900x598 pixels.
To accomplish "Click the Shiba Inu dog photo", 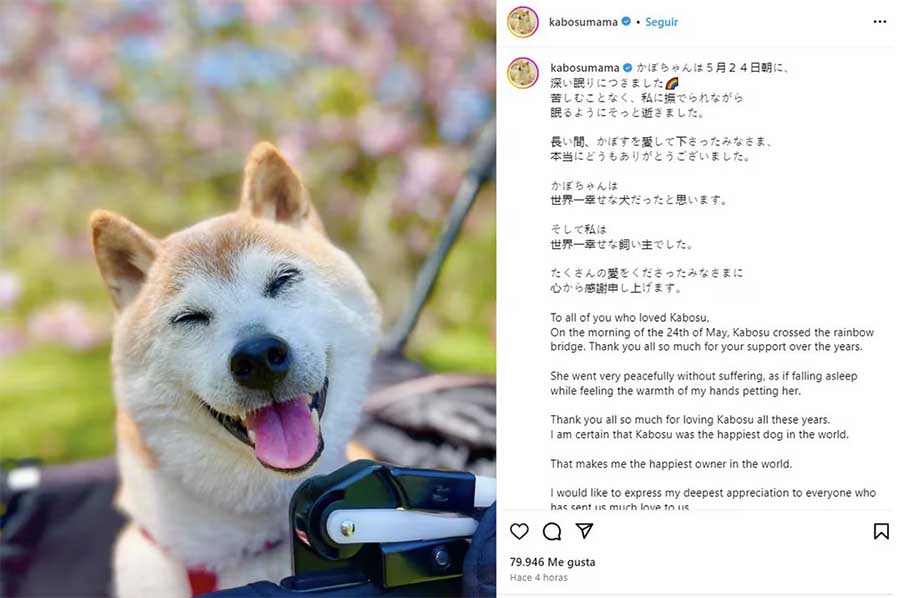I will click(248, 299).
